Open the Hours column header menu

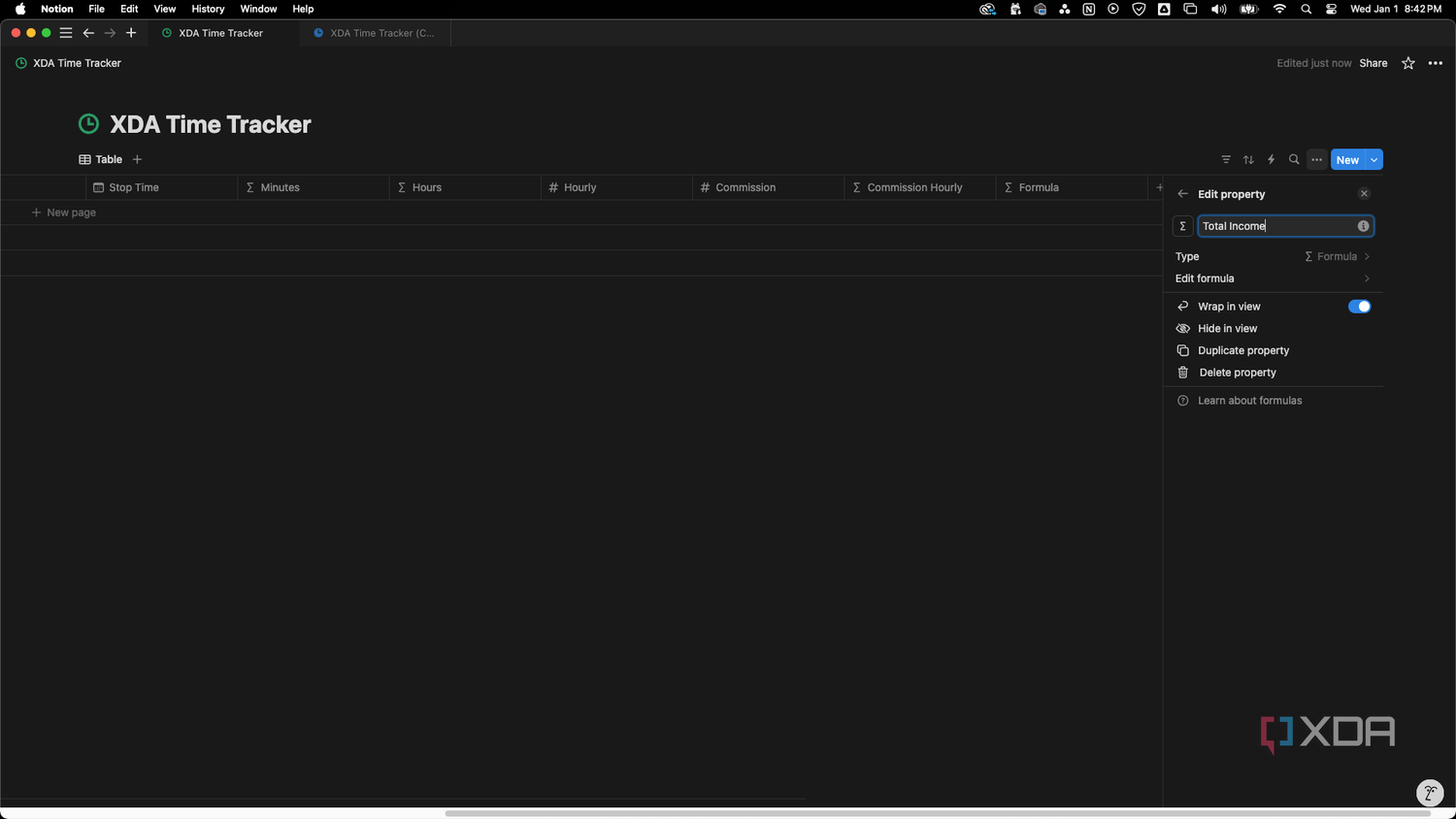465,187
